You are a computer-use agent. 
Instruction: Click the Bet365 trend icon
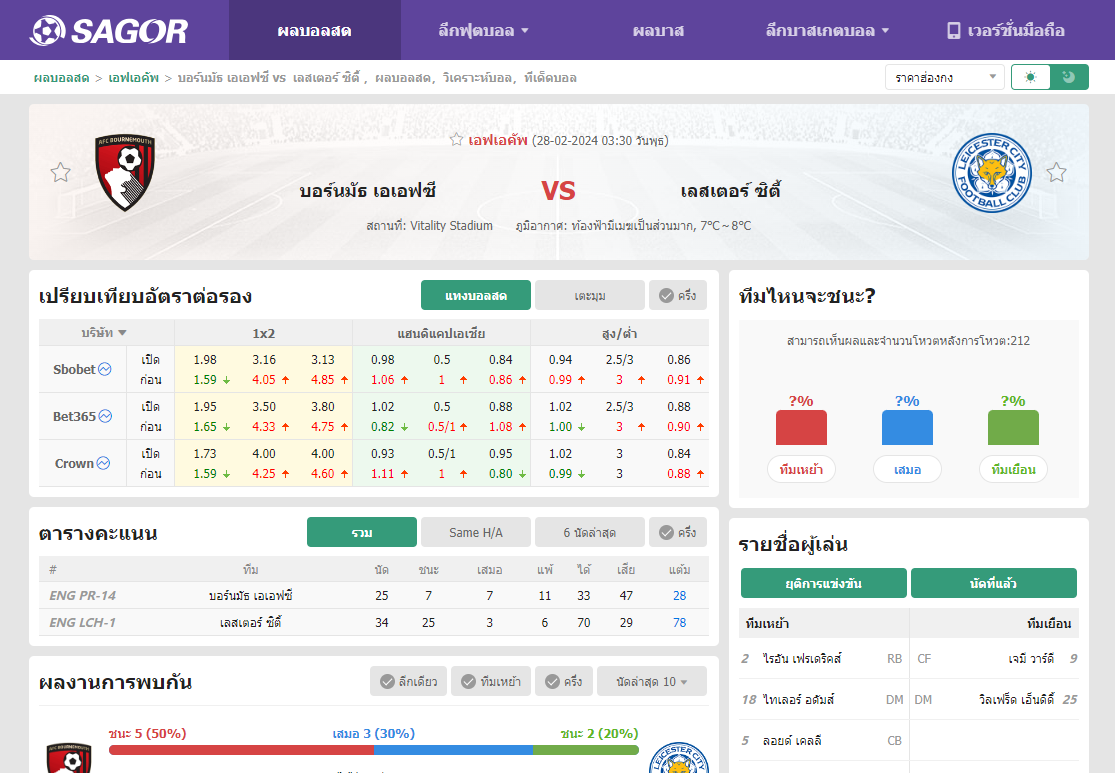point(105,416)
